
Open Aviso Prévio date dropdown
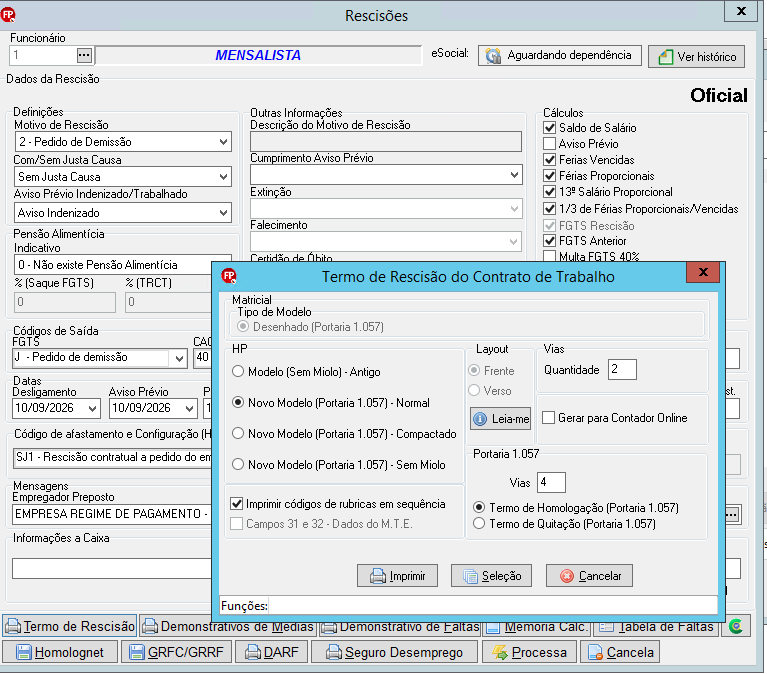click(189, 408)
